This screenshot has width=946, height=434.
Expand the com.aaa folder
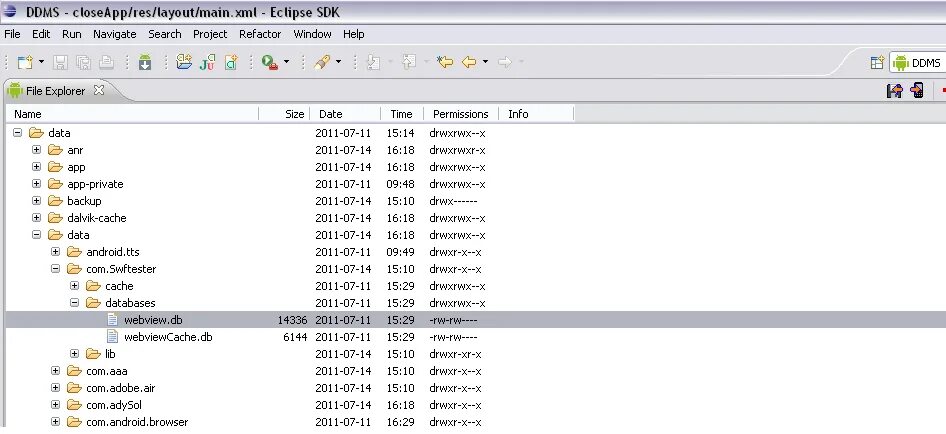coord(56,371)
